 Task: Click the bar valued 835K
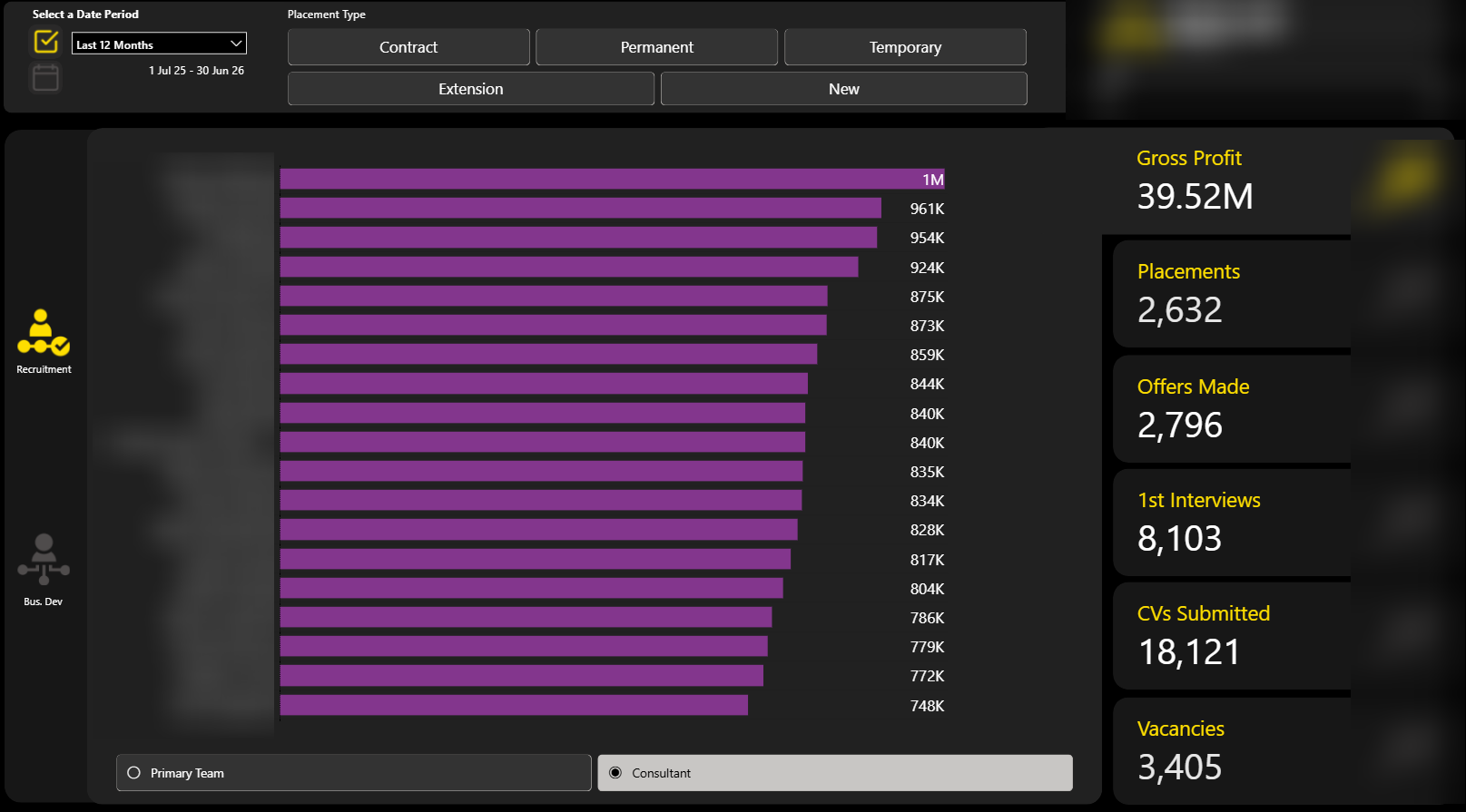coord(541,471)
